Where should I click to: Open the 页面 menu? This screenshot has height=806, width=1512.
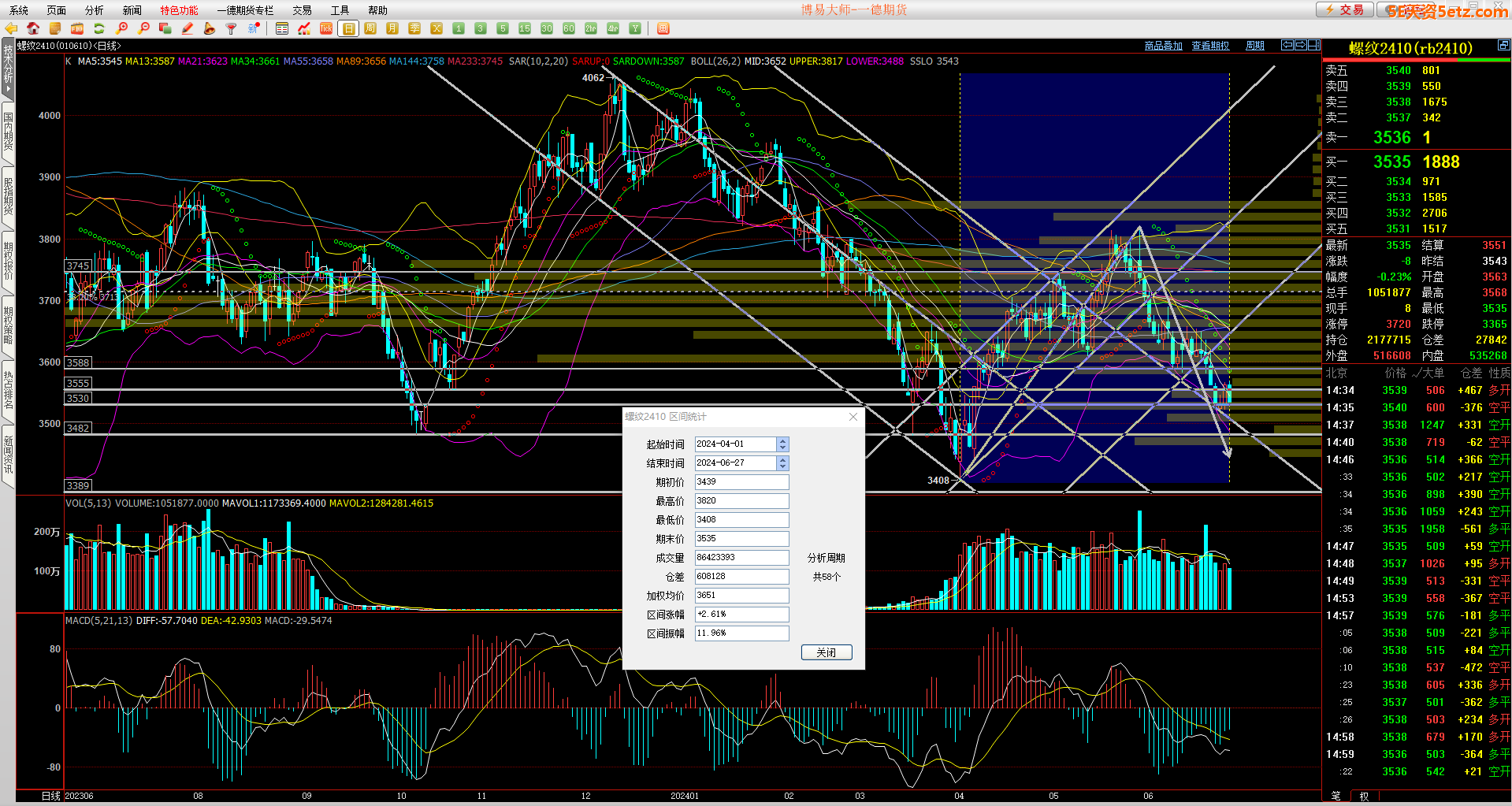point(57,10)
